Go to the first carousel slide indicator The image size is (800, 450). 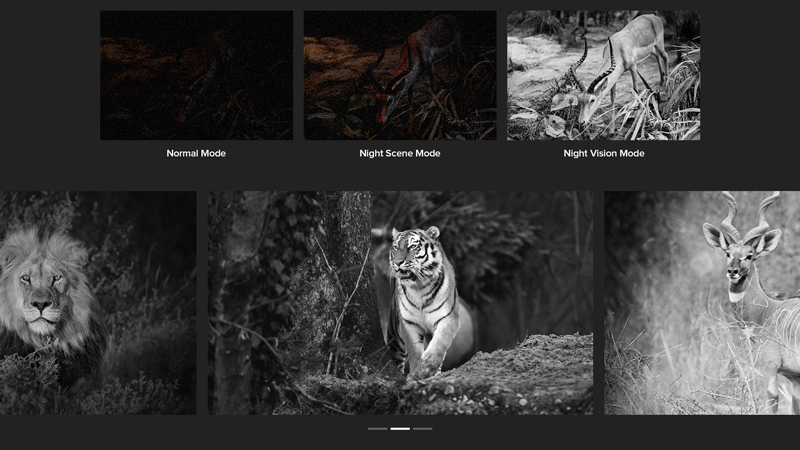point(377,428)
